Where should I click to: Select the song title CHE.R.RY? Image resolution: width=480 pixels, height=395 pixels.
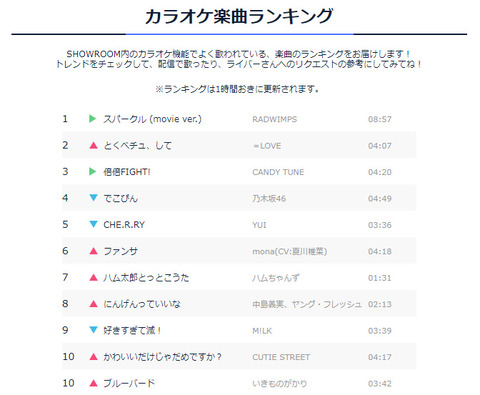(x=124, y=225)
